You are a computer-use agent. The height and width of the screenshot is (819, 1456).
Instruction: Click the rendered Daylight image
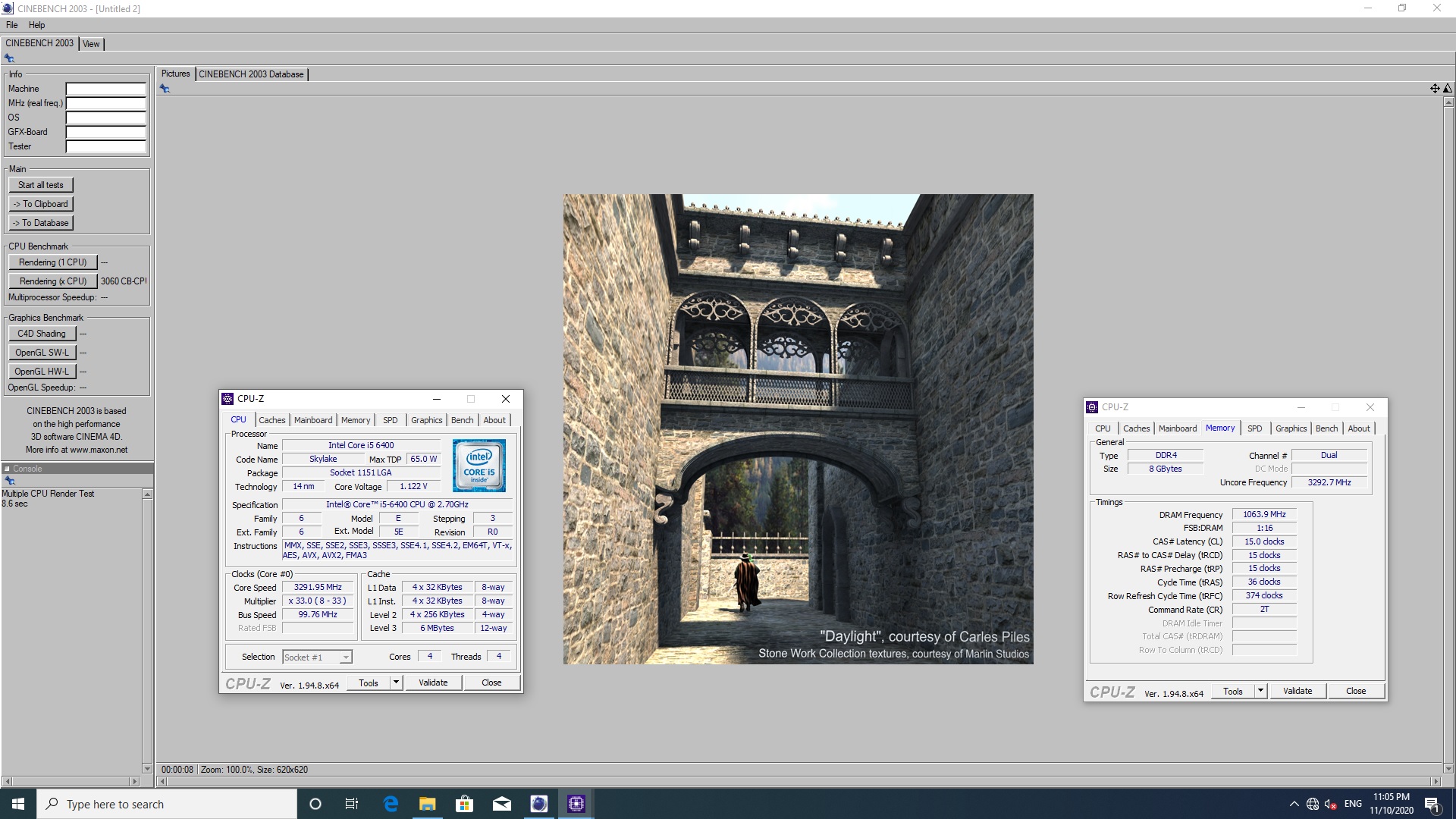(798, 429)
